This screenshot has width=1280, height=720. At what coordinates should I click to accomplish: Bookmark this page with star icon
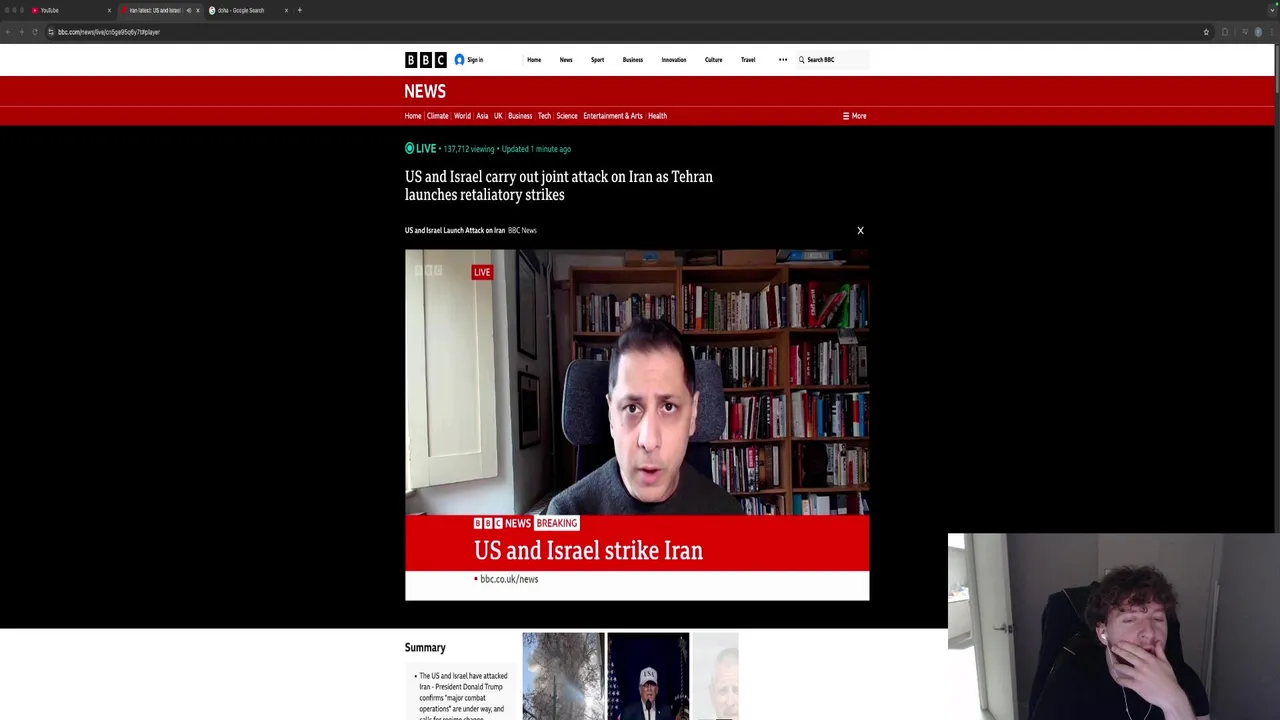1206,32
